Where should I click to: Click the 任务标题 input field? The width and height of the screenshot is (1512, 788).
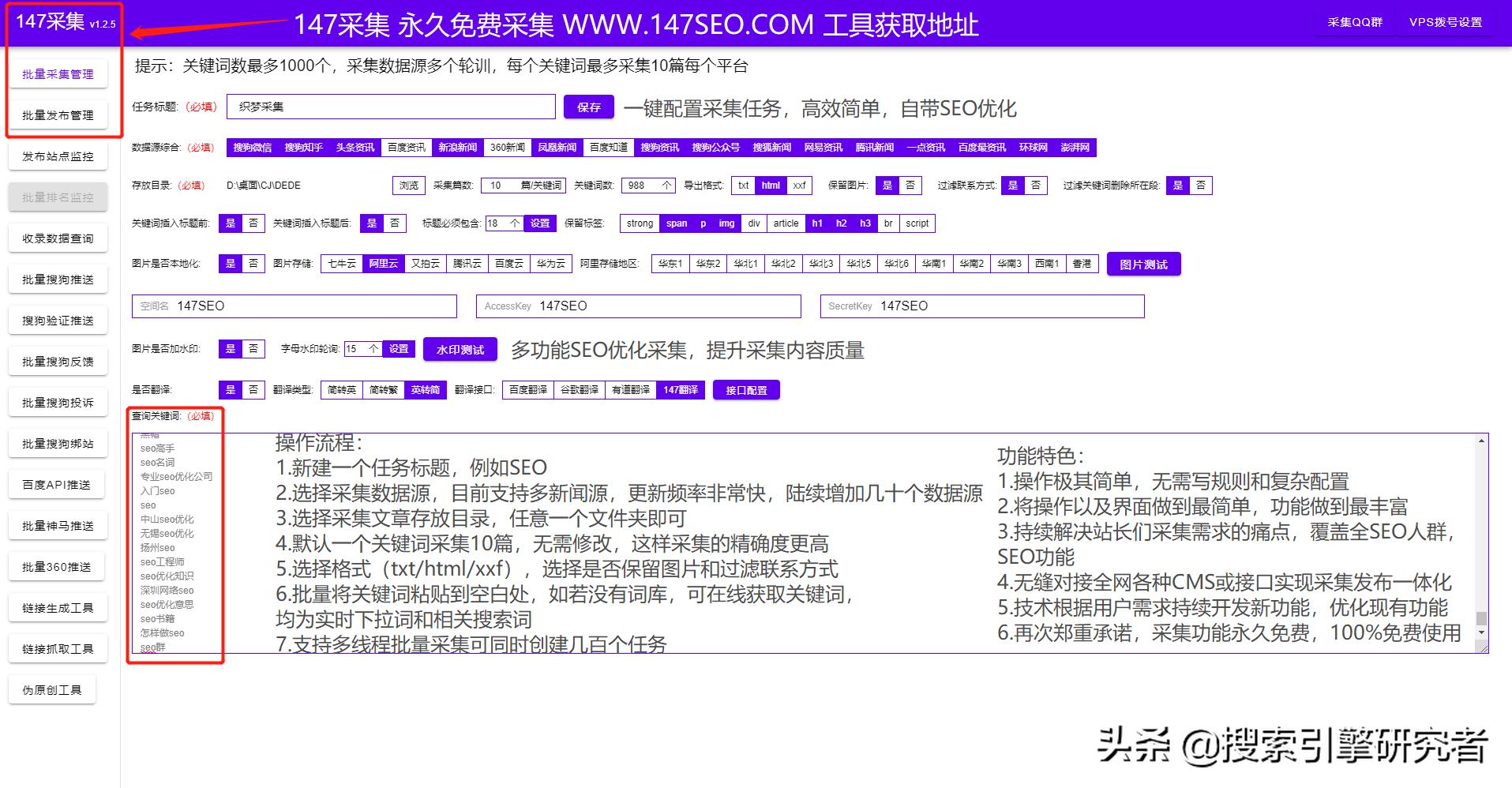point(390,107)
